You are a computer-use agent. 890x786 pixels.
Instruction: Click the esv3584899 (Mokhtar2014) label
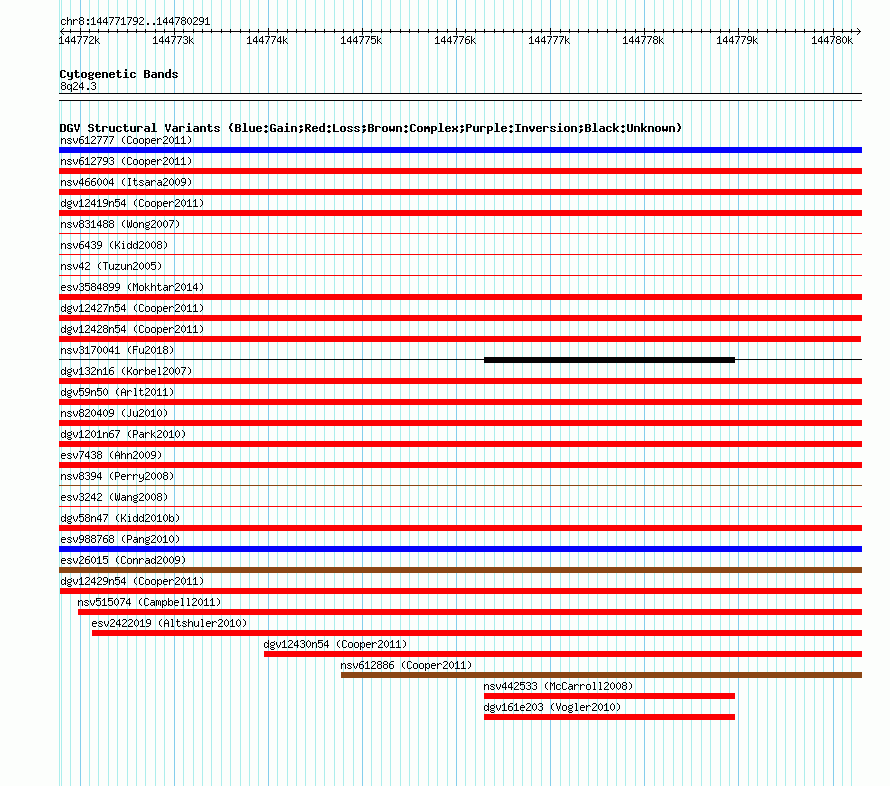tap(132, 287)
